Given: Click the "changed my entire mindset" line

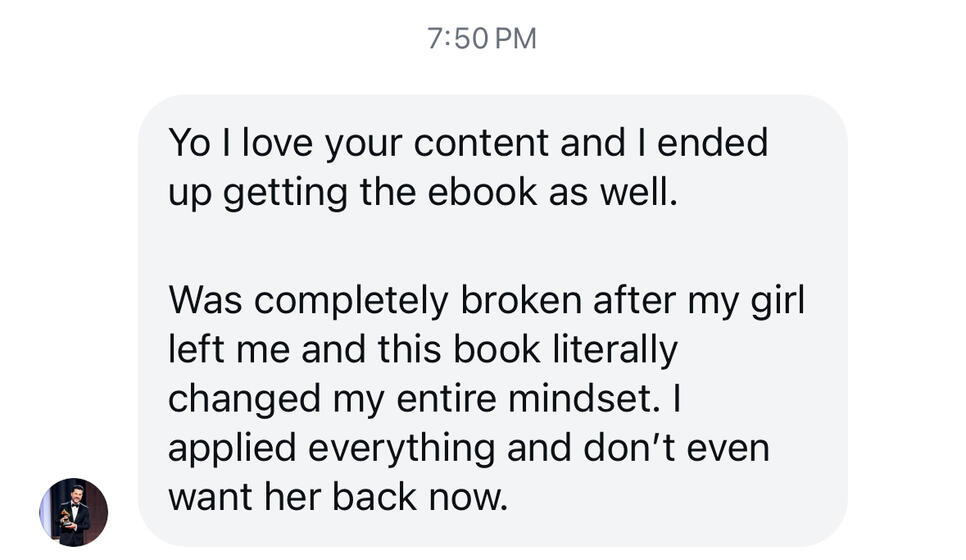Looking at the screenshot, I should tap(424, 398).
